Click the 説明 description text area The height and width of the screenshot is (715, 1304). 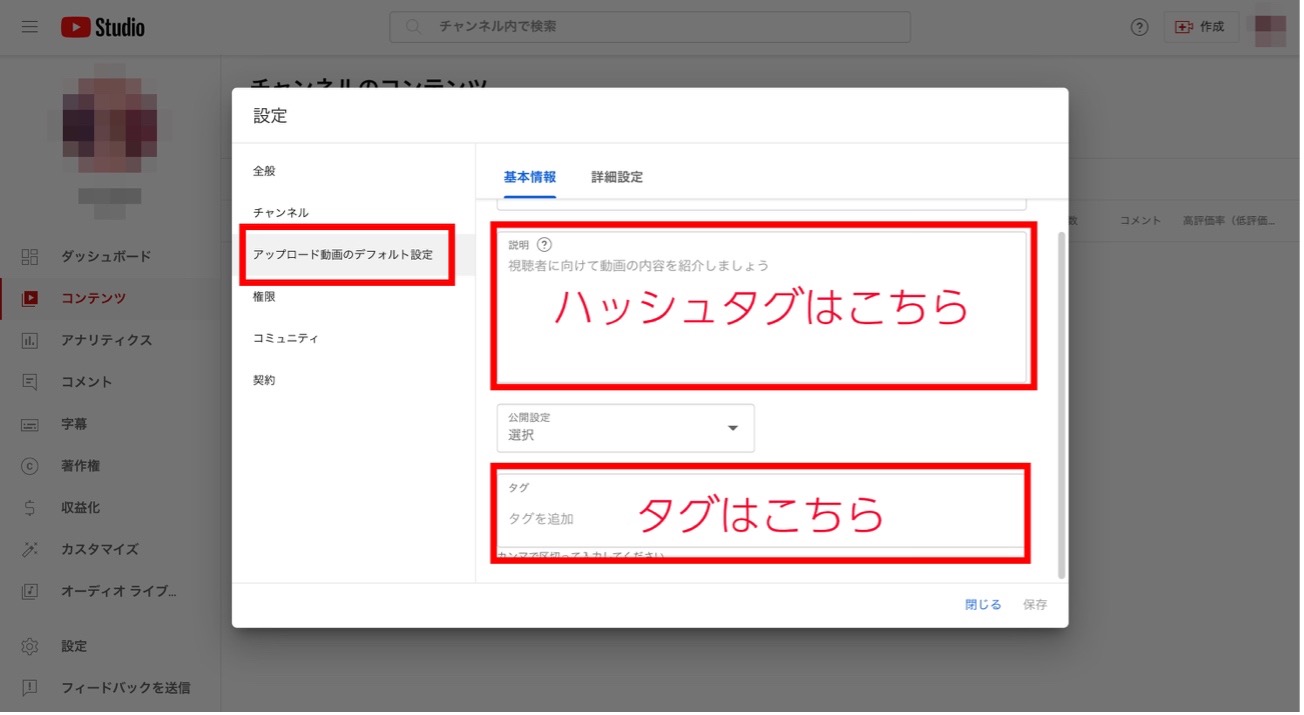tap(762, 307)
